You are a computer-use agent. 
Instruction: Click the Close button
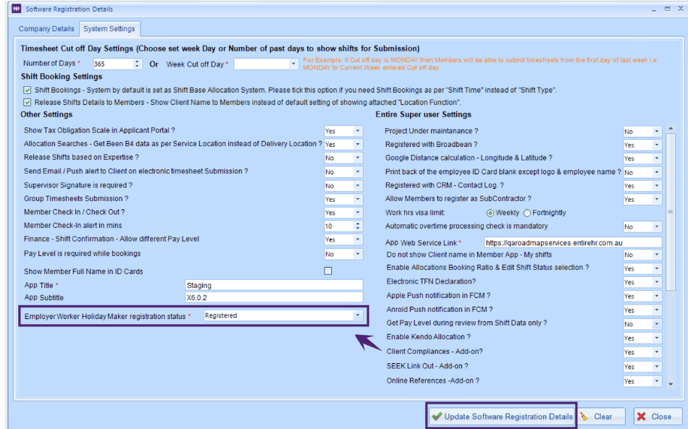click(x=657, y=416)
